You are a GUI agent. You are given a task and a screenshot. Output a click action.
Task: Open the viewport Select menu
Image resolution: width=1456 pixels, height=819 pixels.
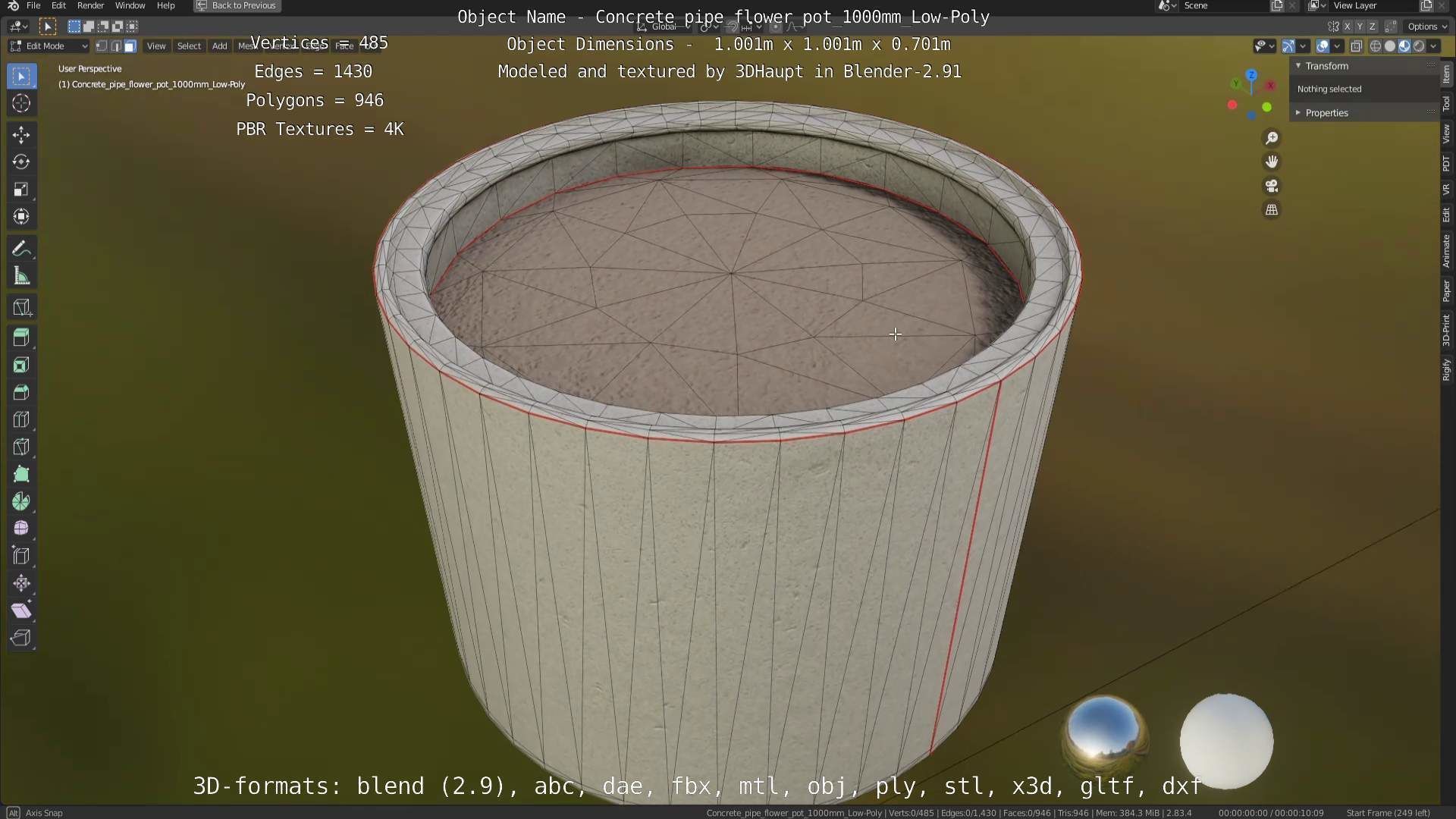click(x=189, y=46)
